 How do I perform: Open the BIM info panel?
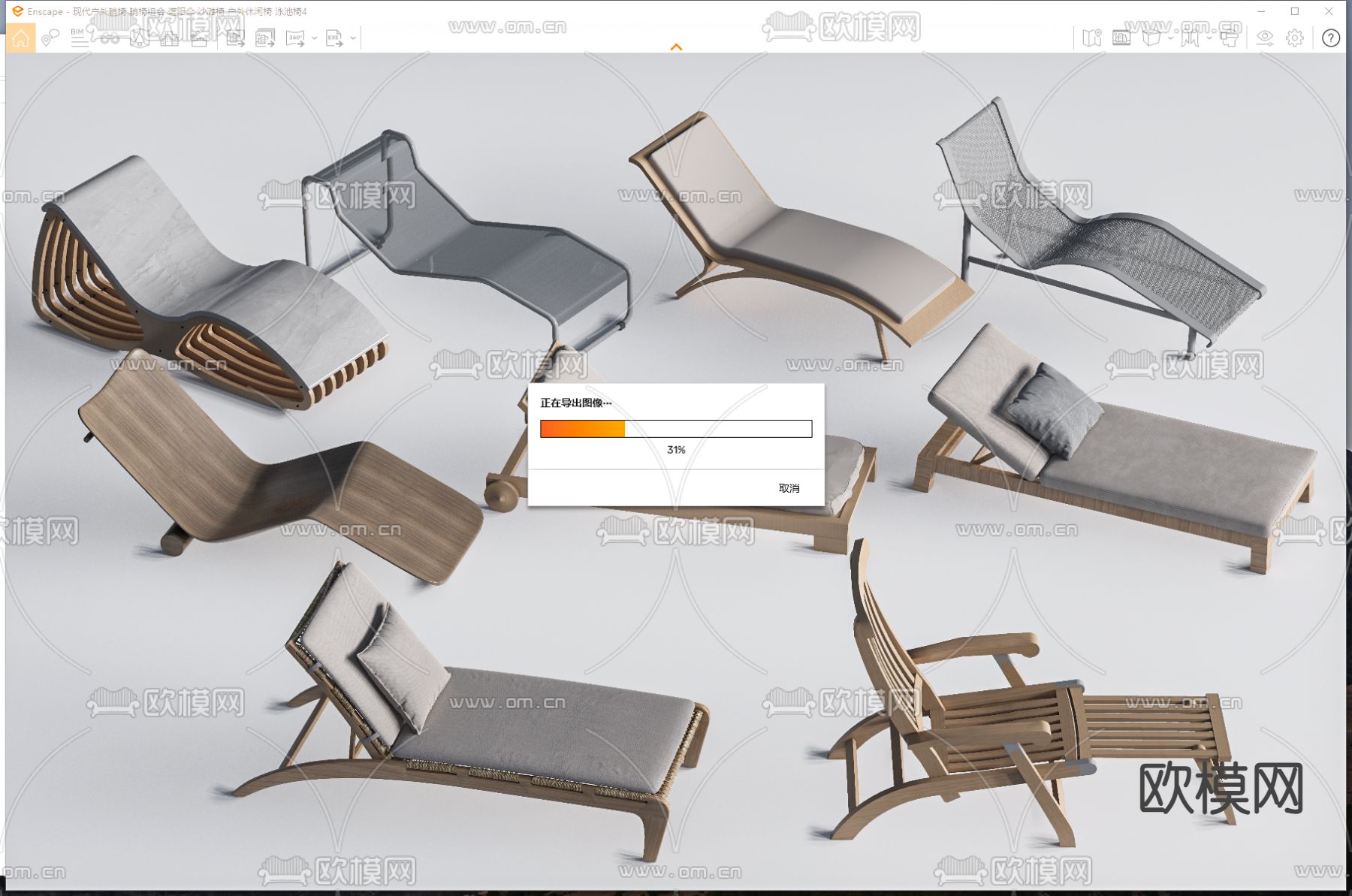pyautogui.click(x=79, y=38)
